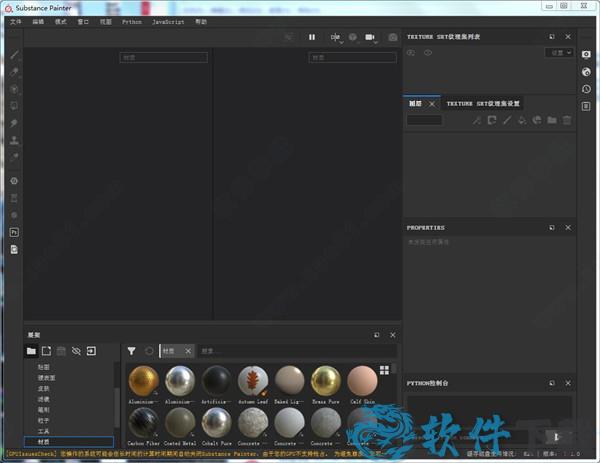Image resolution: width=600 pixels, height=463 pixels.
Task: Open the Texture Set list settings dropdown
Action: pyautogui.click(x=559, y=52)
